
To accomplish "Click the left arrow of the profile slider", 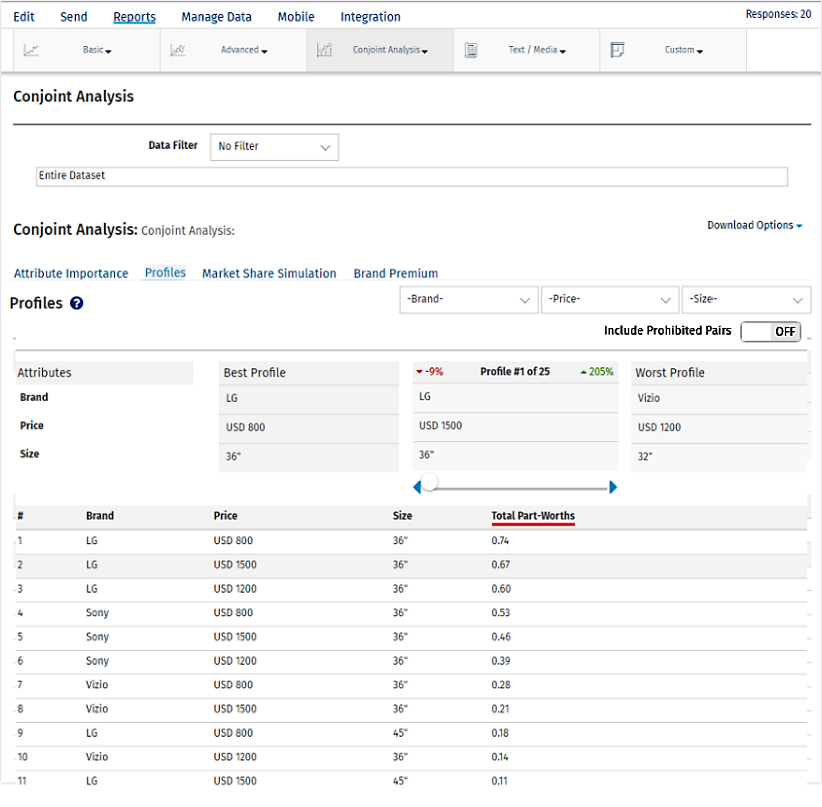I will pyautogui.click(x=417, y=487).
